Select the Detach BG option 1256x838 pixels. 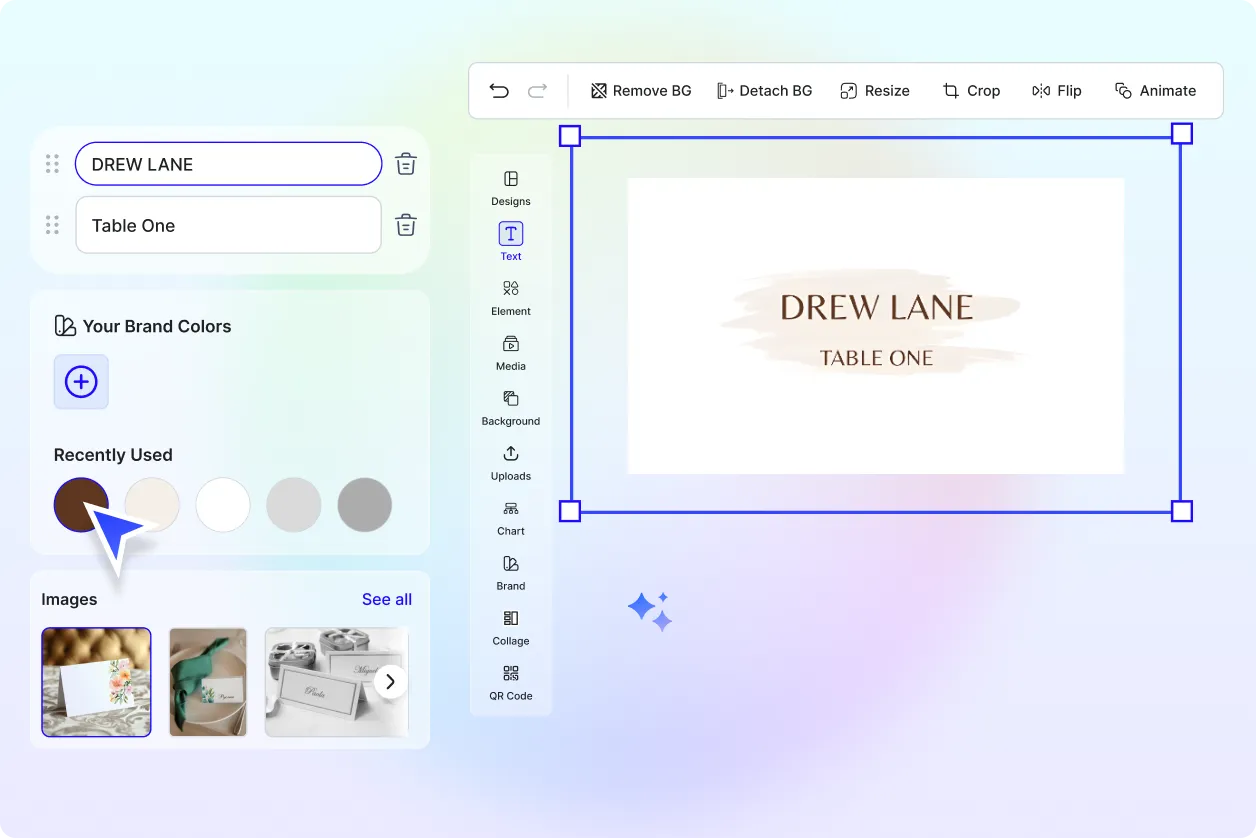coord(765,91)
